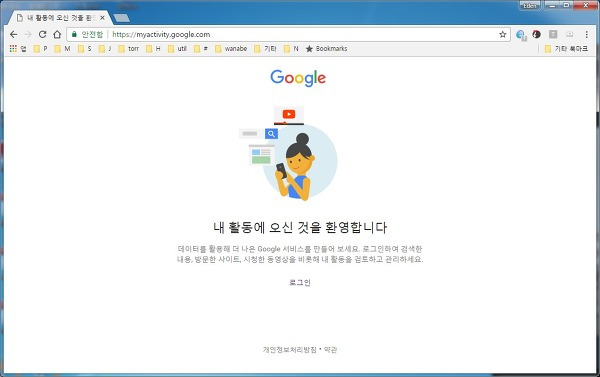Reload the current page
The height and width of the screenshot is (377, 600).
(42, 34)
